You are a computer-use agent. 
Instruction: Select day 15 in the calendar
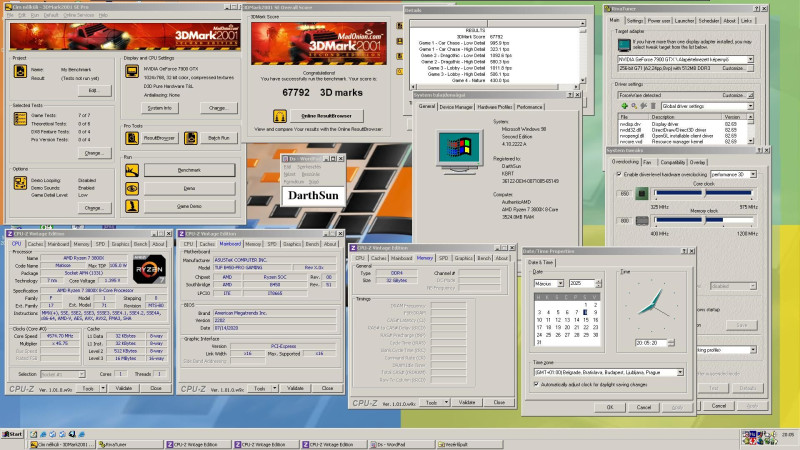click(x=586, y=320)
